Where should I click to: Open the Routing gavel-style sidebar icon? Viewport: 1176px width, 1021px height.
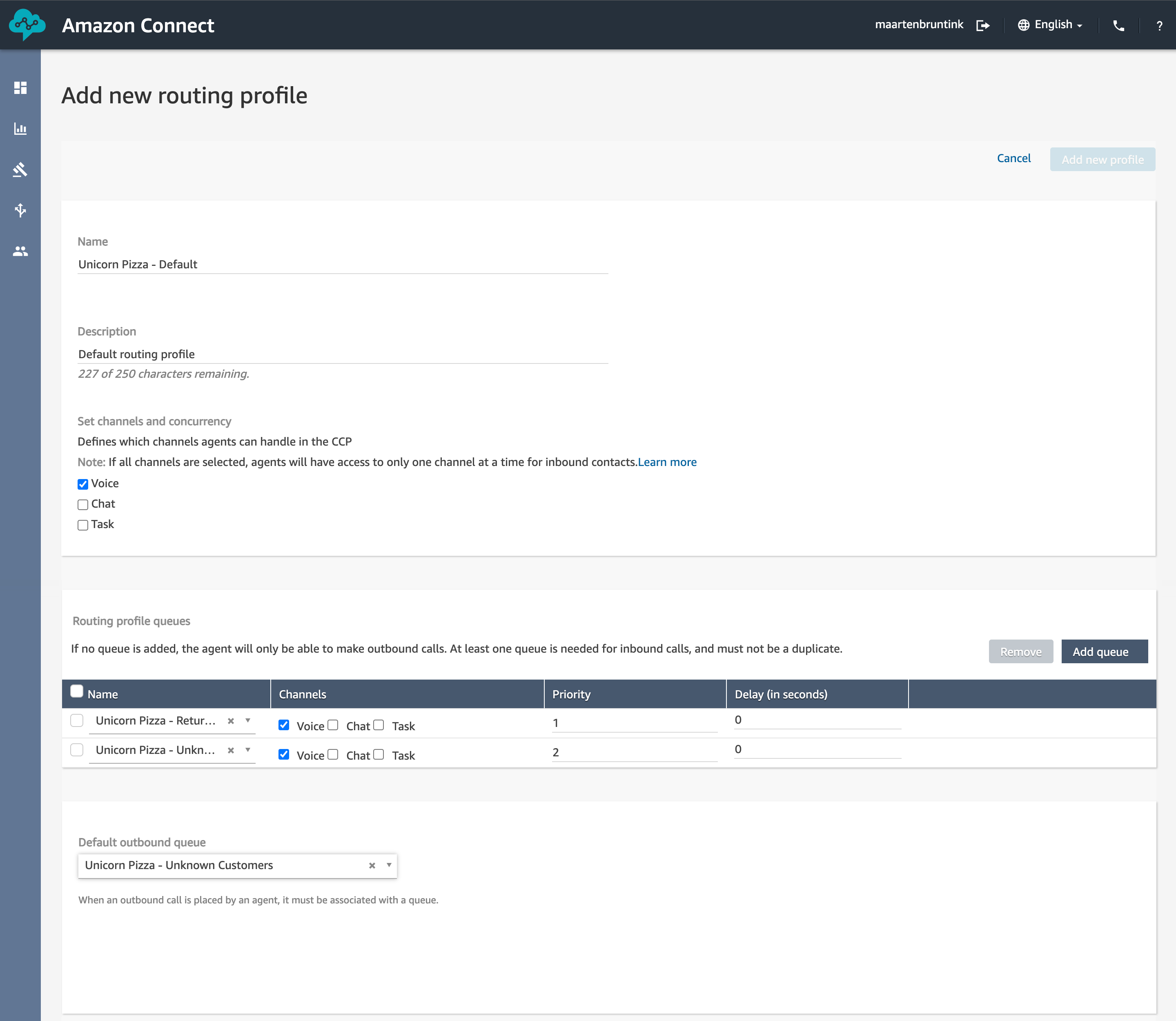coord(20,169)
